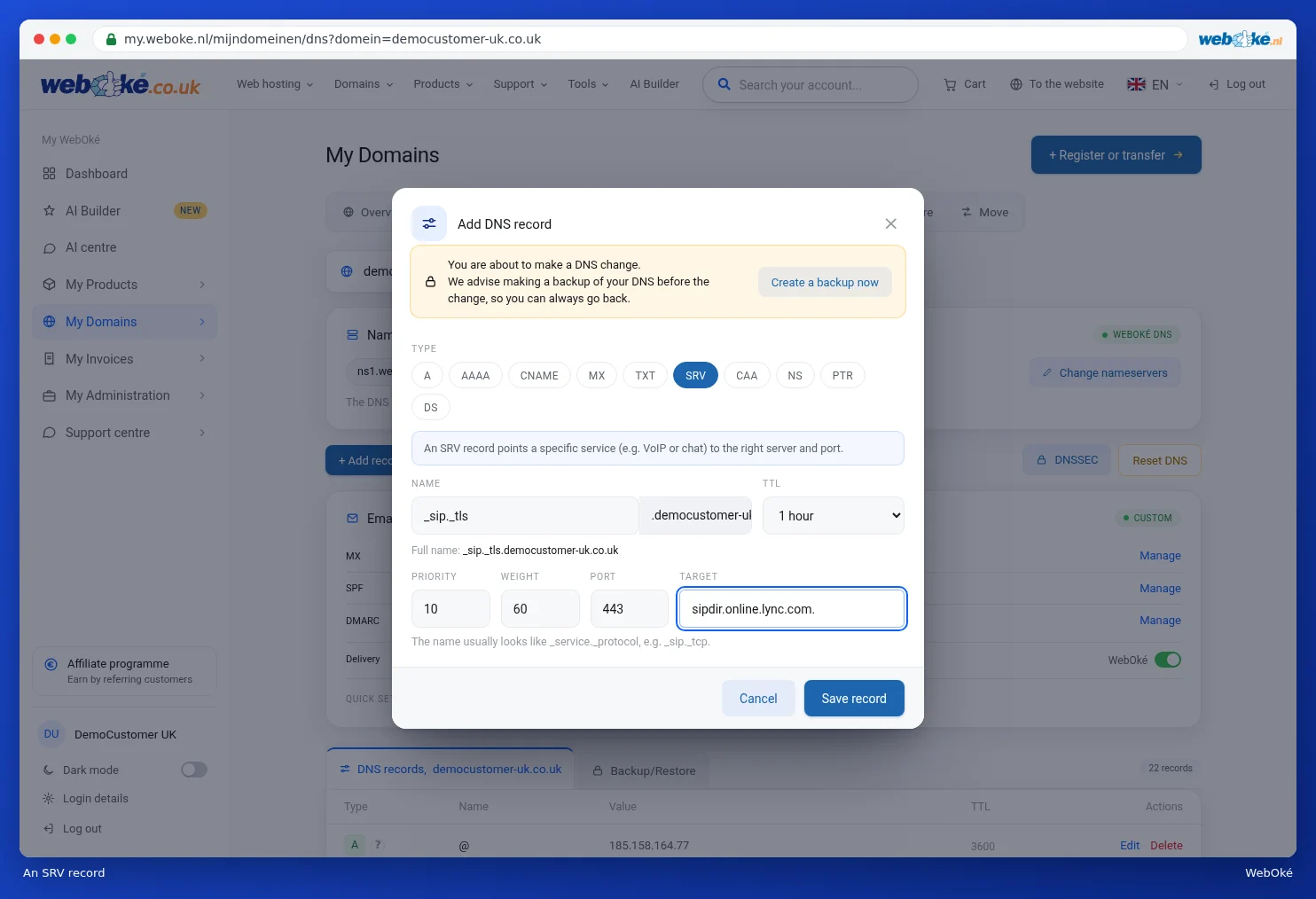Click the globe icon beside To the website
Screen dimensions: 1316x899
tap(1016, 84)
